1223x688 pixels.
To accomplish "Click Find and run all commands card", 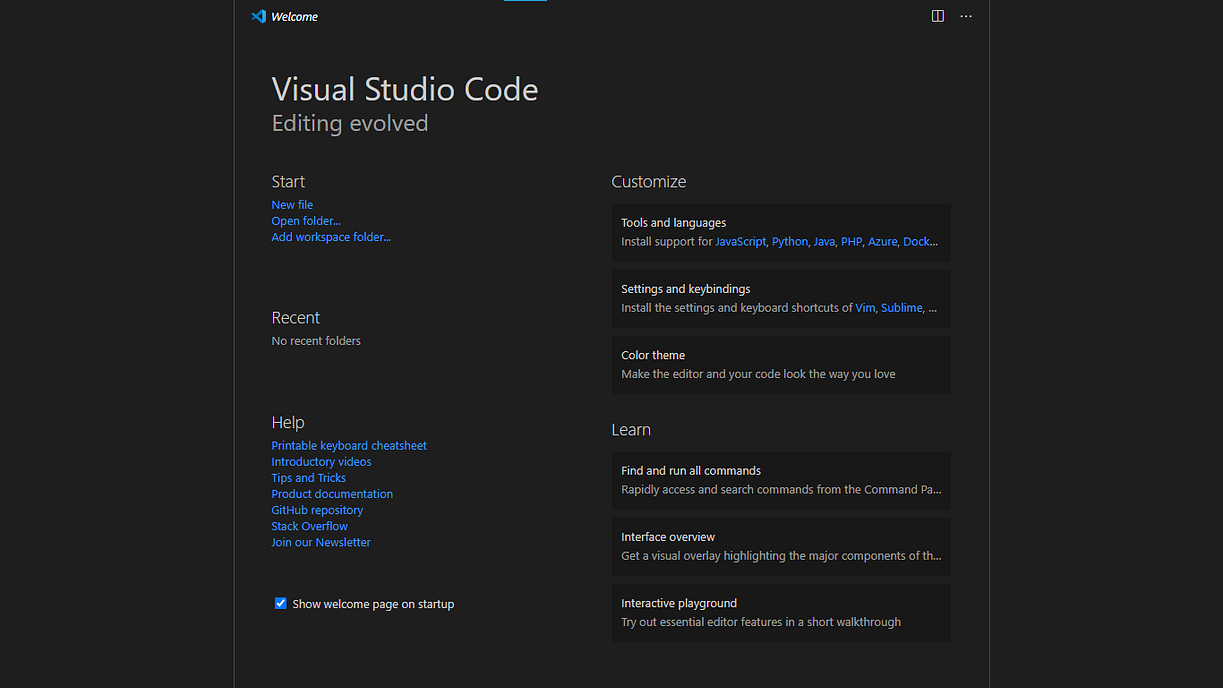I will (x=781, y=480).
